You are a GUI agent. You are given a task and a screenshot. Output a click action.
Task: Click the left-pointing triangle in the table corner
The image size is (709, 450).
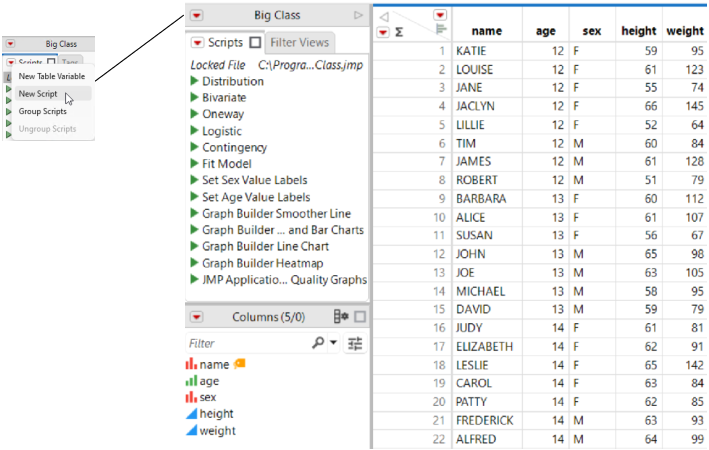tap(384, 17)
